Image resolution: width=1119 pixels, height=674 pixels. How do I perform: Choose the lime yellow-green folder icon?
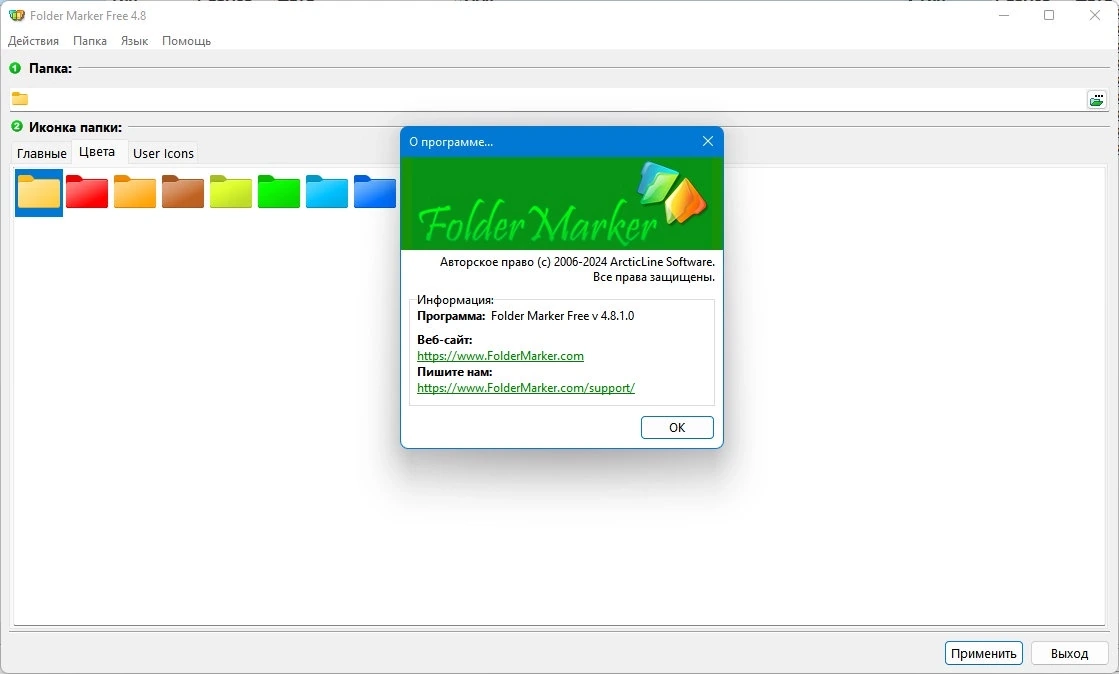pos(231,191)
